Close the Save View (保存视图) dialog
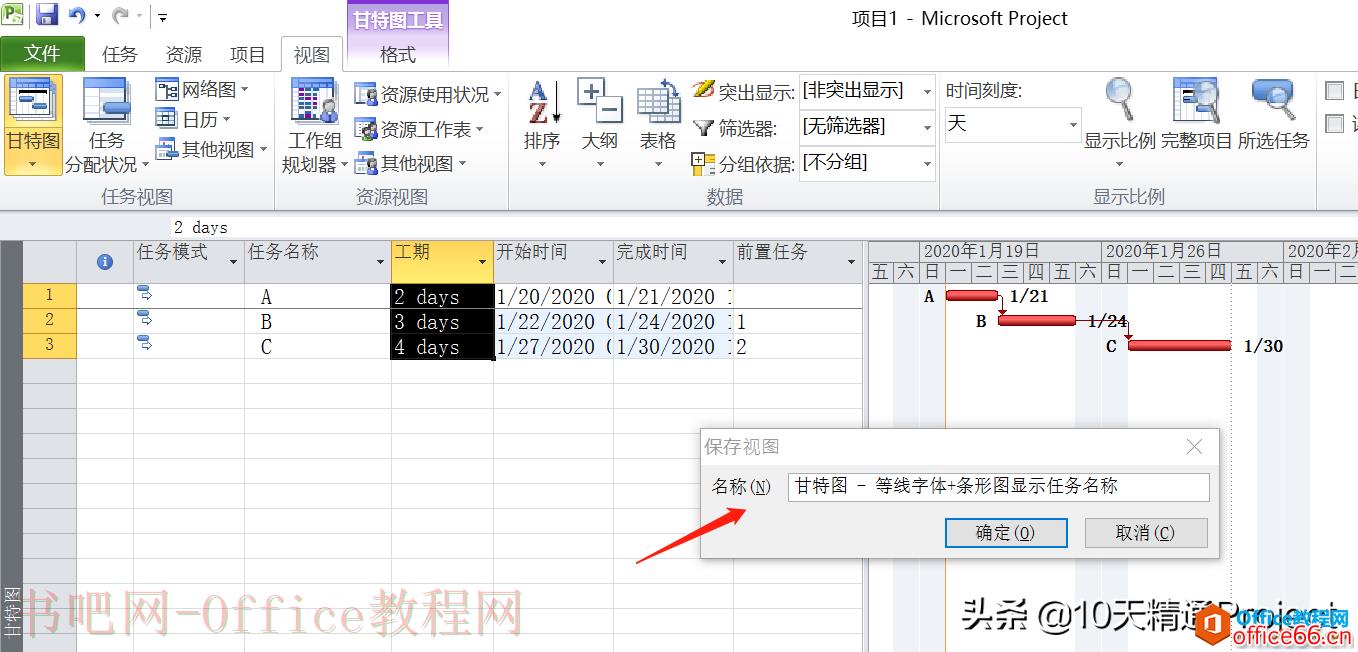 (1194, 447)
